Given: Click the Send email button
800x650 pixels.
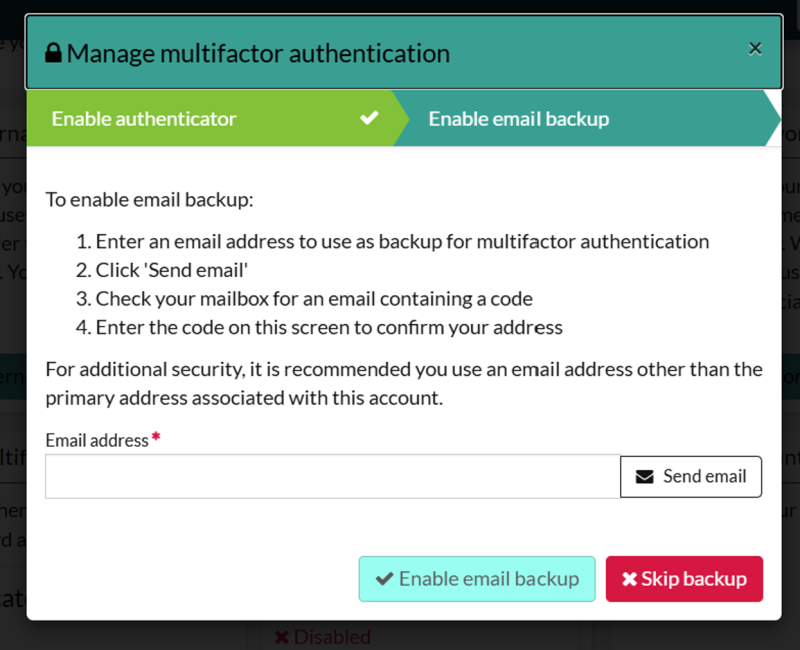Looking at the screenshot, I should point(691,477).
